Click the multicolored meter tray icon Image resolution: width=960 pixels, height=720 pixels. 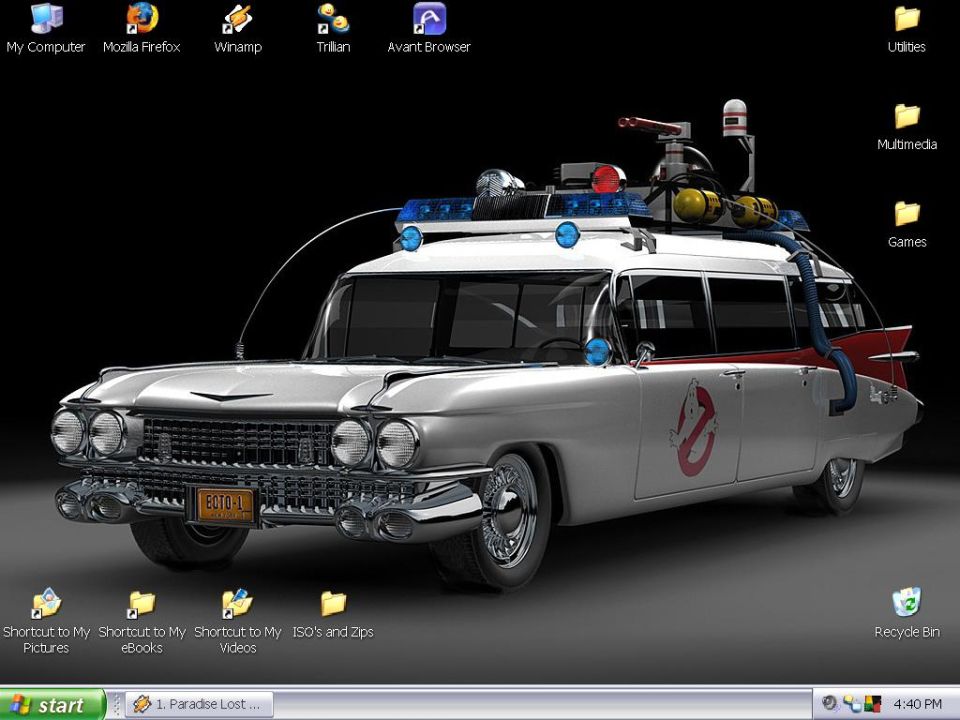(872, 703)
